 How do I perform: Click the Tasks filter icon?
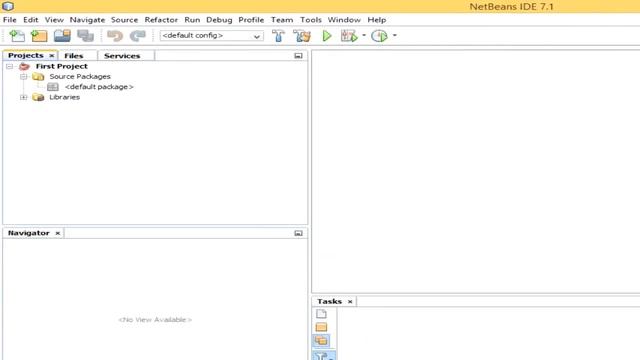click(324, 356)
